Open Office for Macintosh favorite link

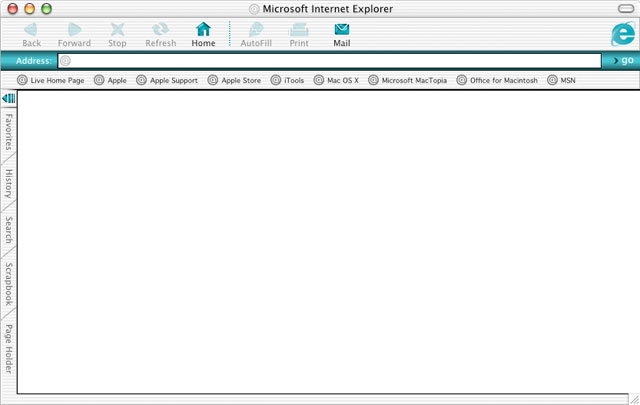click(x=497, y=80)
